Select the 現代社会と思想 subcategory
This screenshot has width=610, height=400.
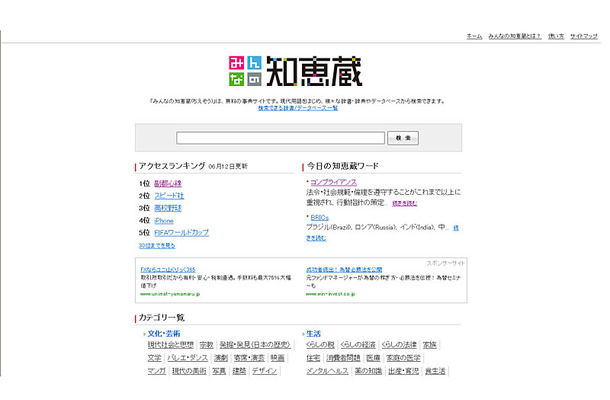[x=170, y=345]
